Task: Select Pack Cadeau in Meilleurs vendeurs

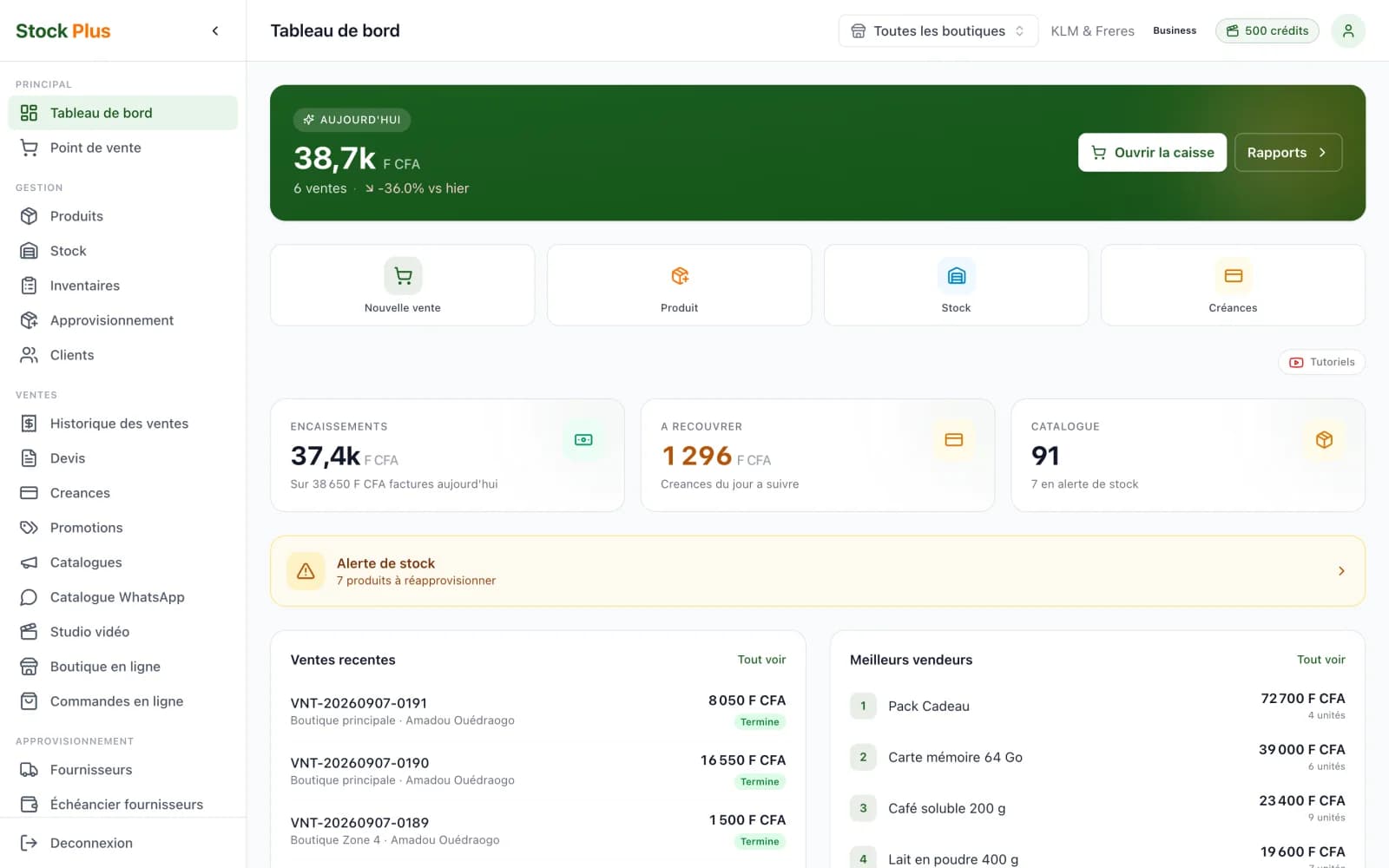Action: tap(1097, 707)
